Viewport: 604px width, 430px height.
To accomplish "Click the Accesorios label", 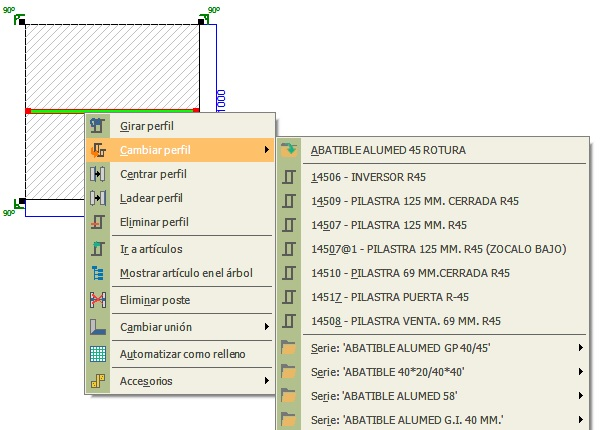I will pos(146,381).
